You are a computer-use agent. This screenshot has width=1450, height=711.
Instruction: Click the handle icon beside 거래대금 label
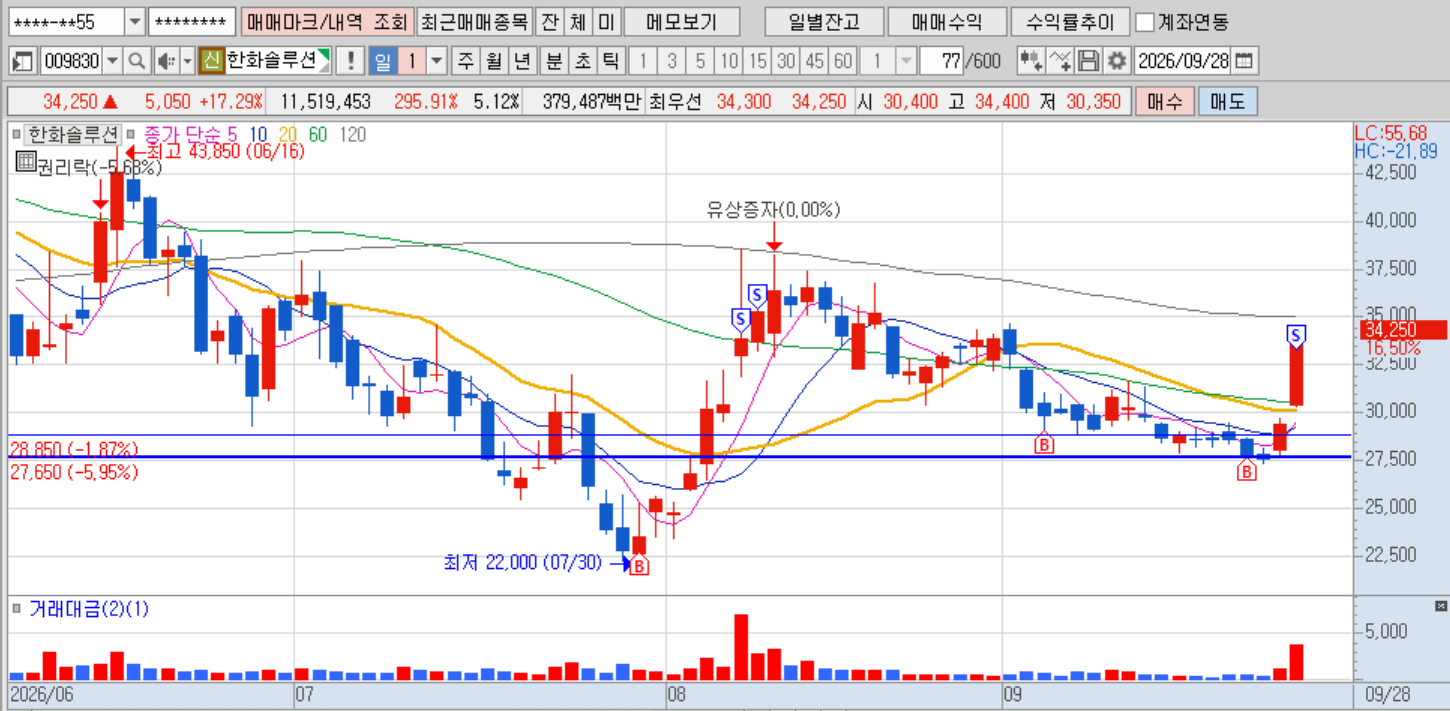click(16, 608)
